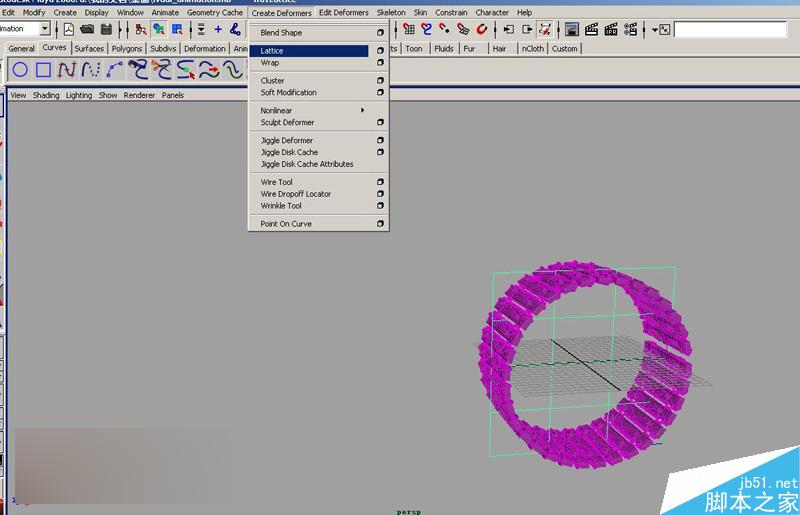This screenshot has height=515, width=800.
Task: Select the insert knot shelf icon
Action: (x=186, y=69)
